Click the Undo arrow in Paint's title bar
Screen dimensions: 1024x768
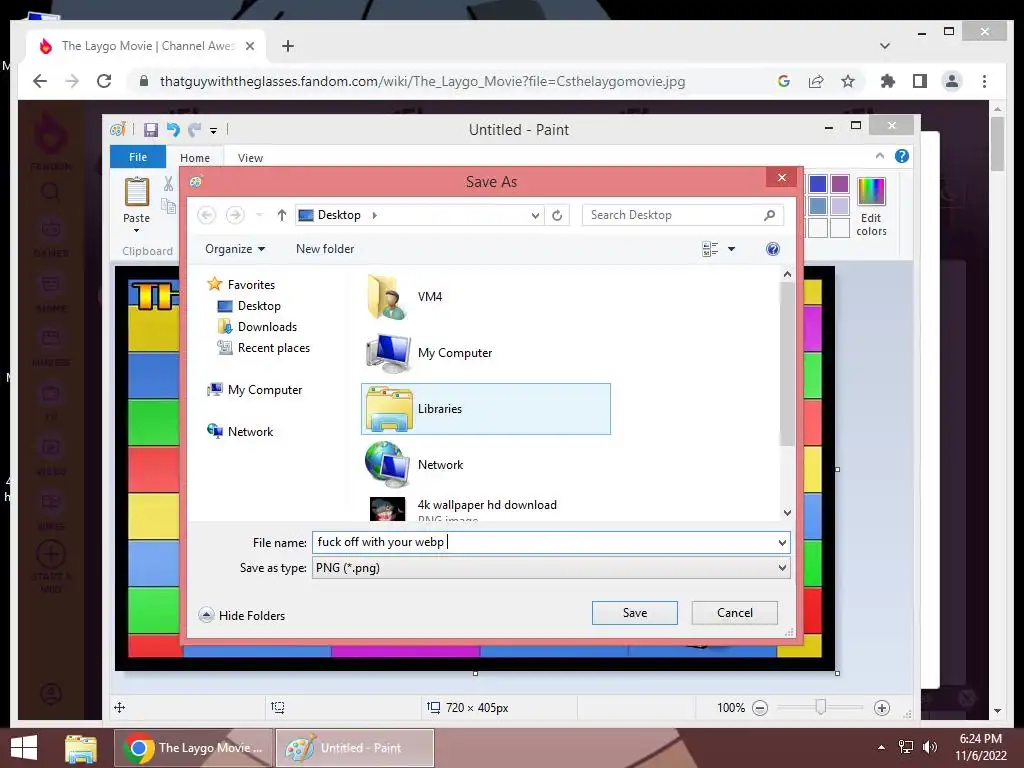point(172,129)
